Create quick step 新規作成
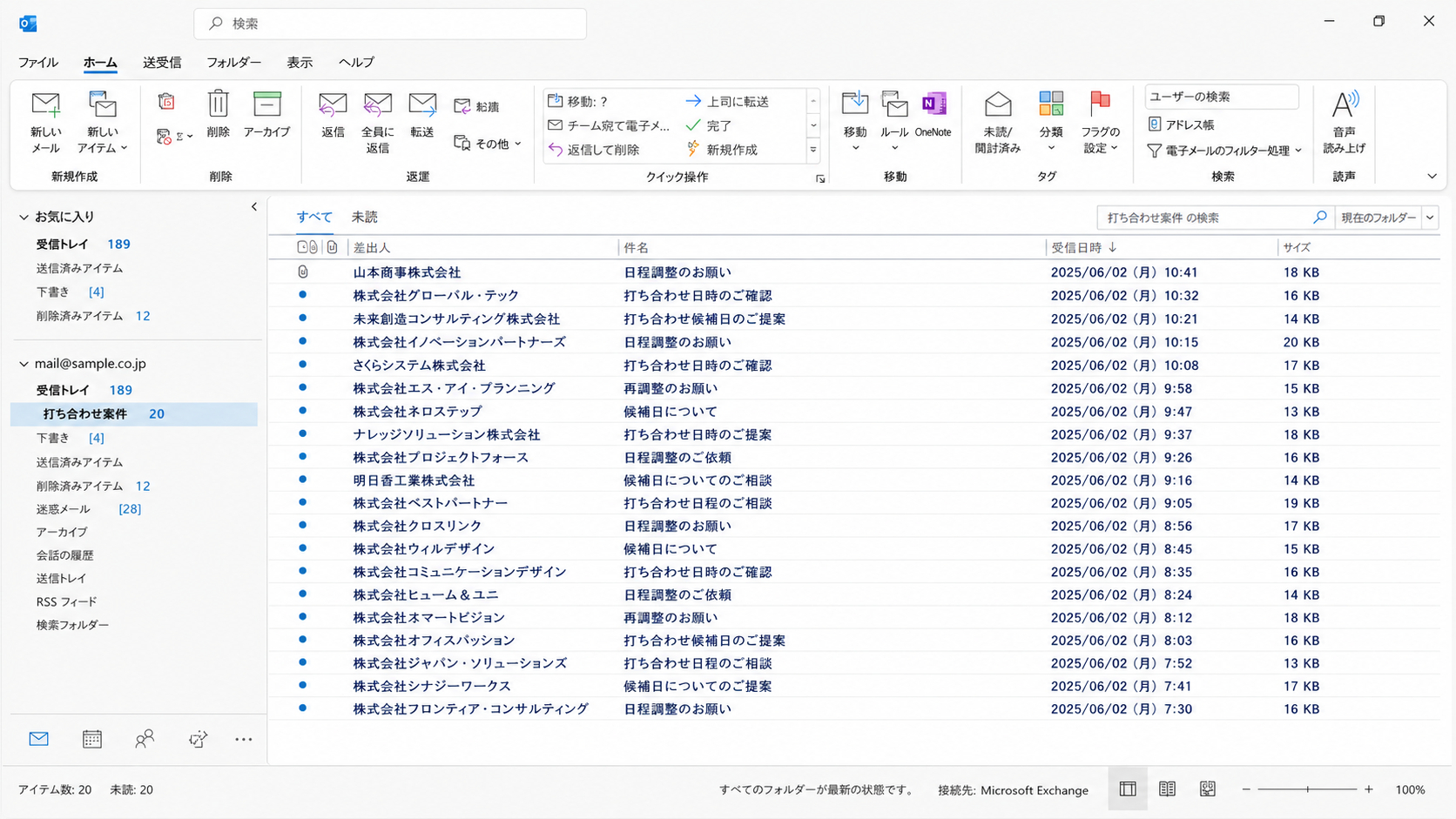Screen dimensions: 1456x819 [x=722, y=150]
